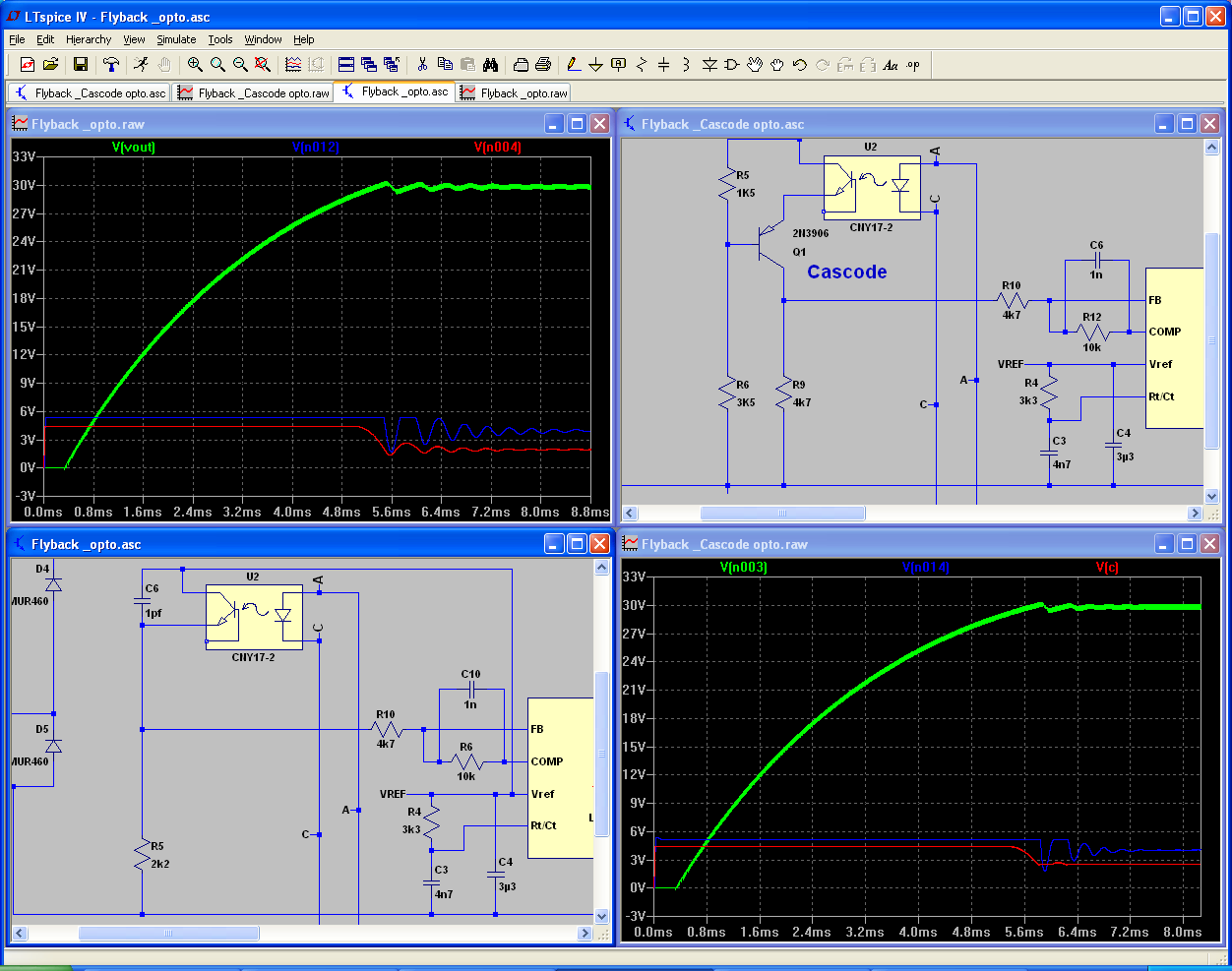
Task: Click scroll-left arrow in Flyback _opto.asc window
Action: (x=20, y=933)
